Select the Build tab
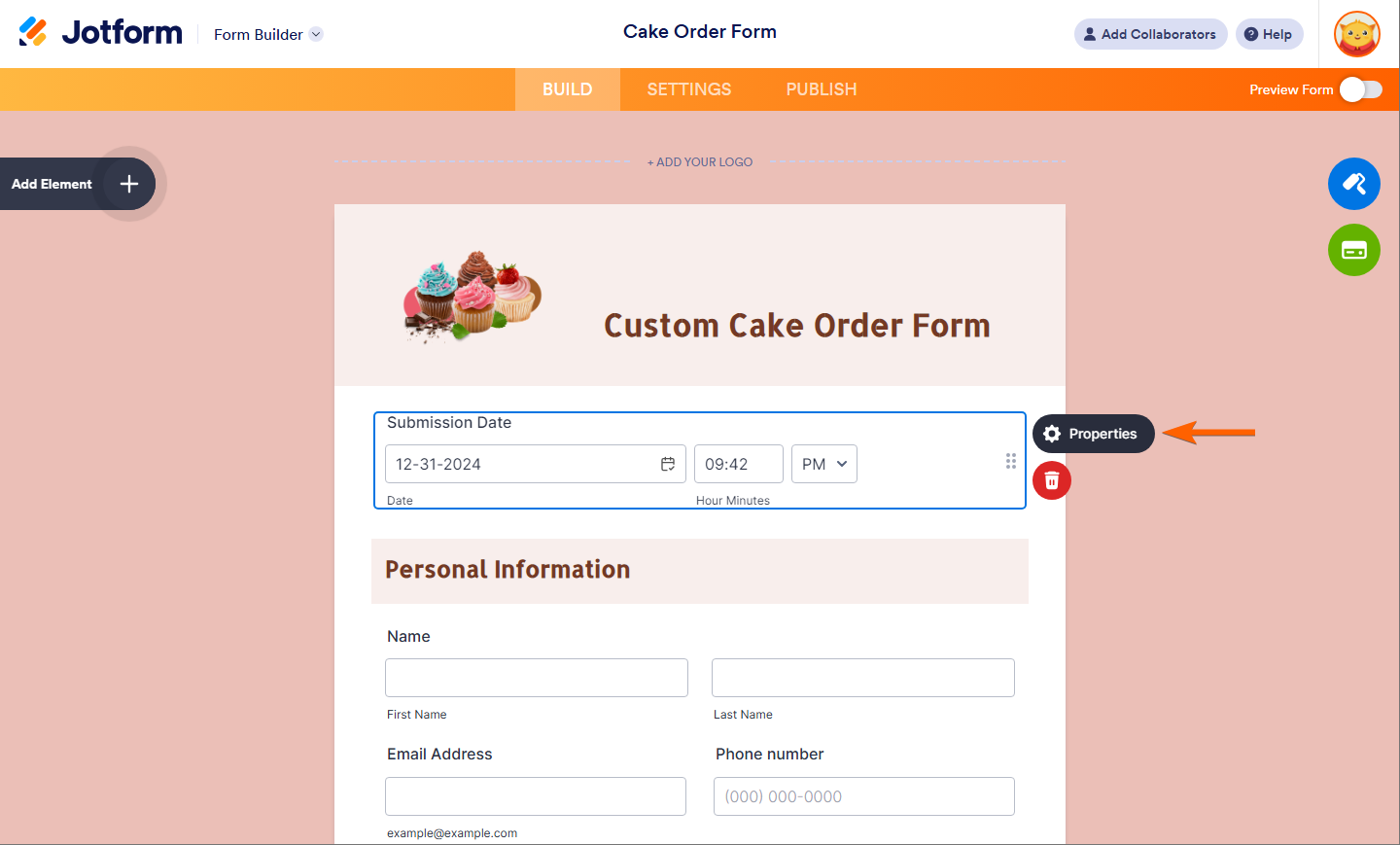This screenshot has width=1400, height=845. pos(567,89)
